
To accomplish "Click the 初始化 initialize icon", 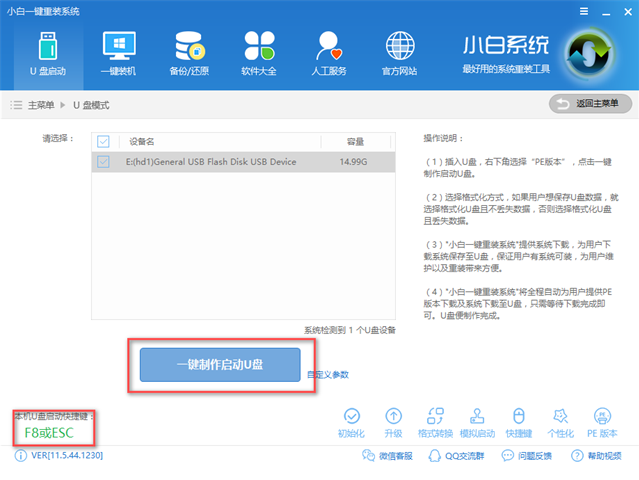I will click(350, 422).
